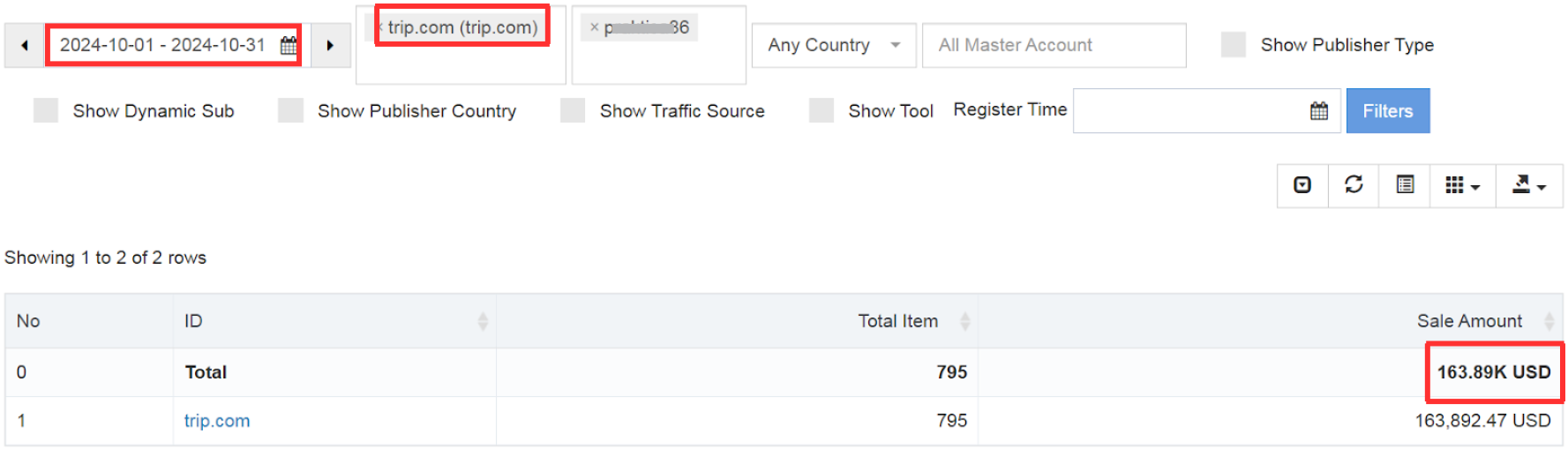This screenshot has width=1568, height=449.
Task: Click the bold Total row label
Action: 206,372
